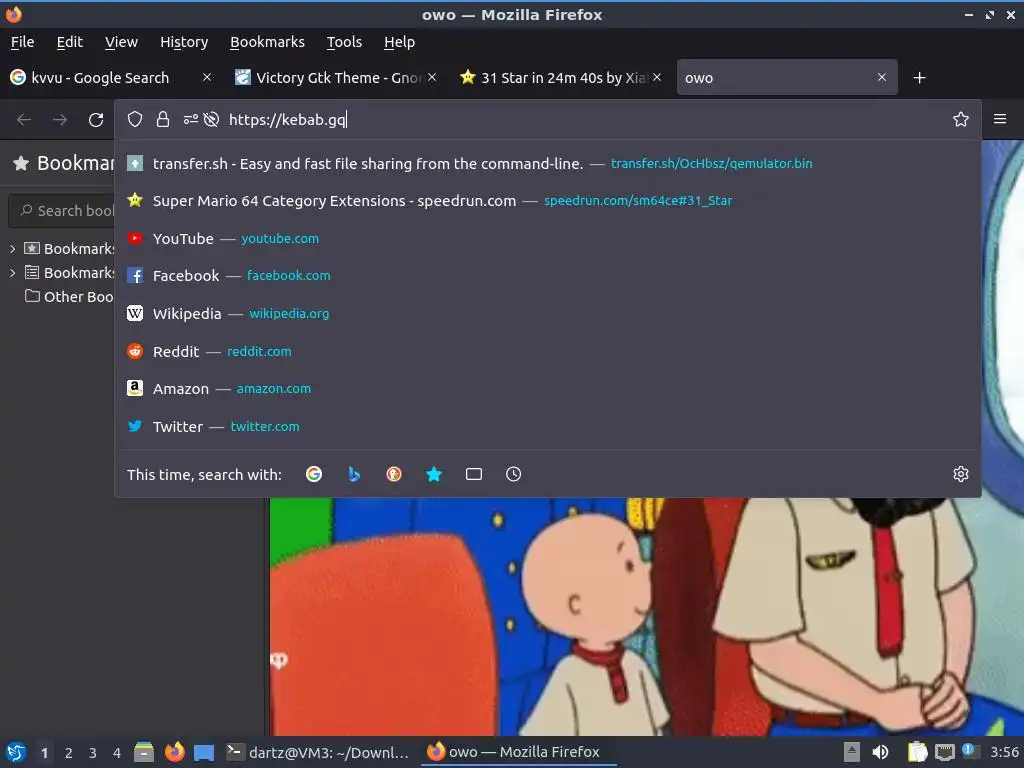
Task: Open search settings gear
Action: pyautogui.click(x=961, y=474)
